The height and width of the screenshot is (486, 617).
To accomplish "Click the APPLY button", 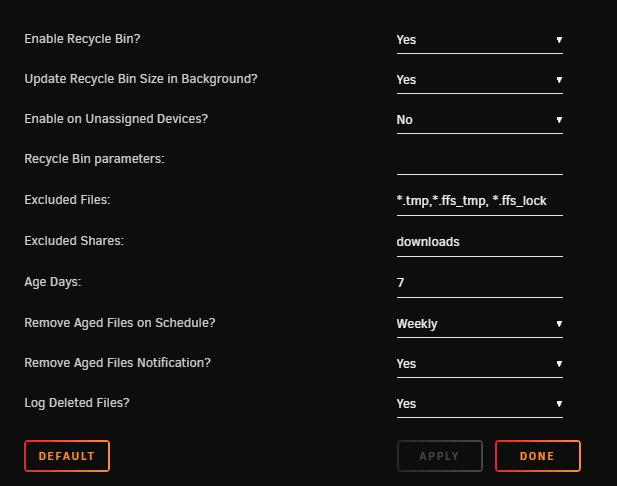I will tap(440, 456).
